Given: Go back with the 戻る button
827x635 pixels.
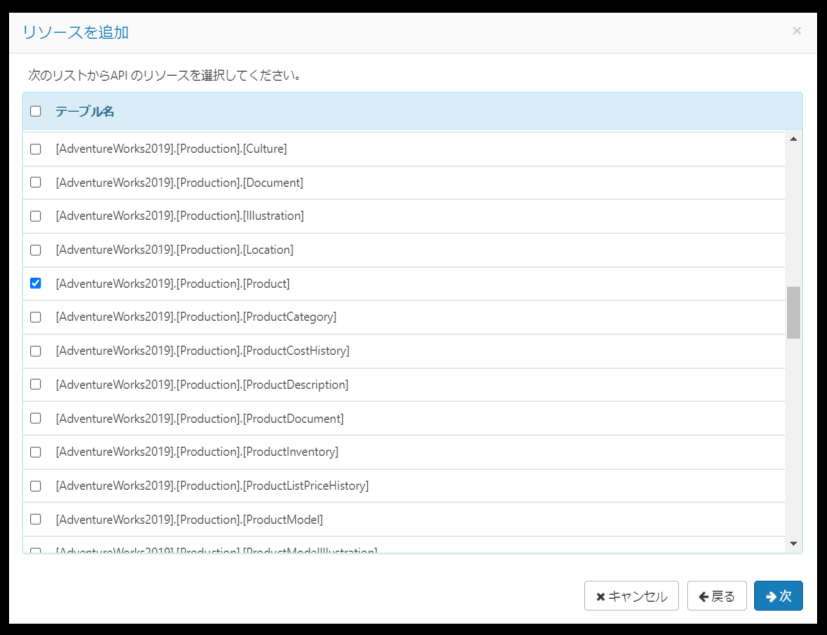Looking at the screenshot, I should (x=717, y=596).
